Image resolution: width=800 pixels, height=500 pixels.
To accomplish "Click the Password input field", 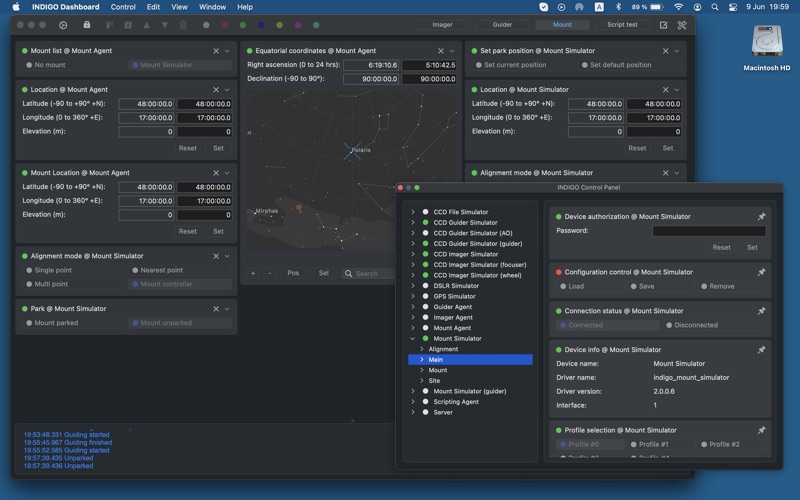I will pyautogui.click(x=709, y=231).
